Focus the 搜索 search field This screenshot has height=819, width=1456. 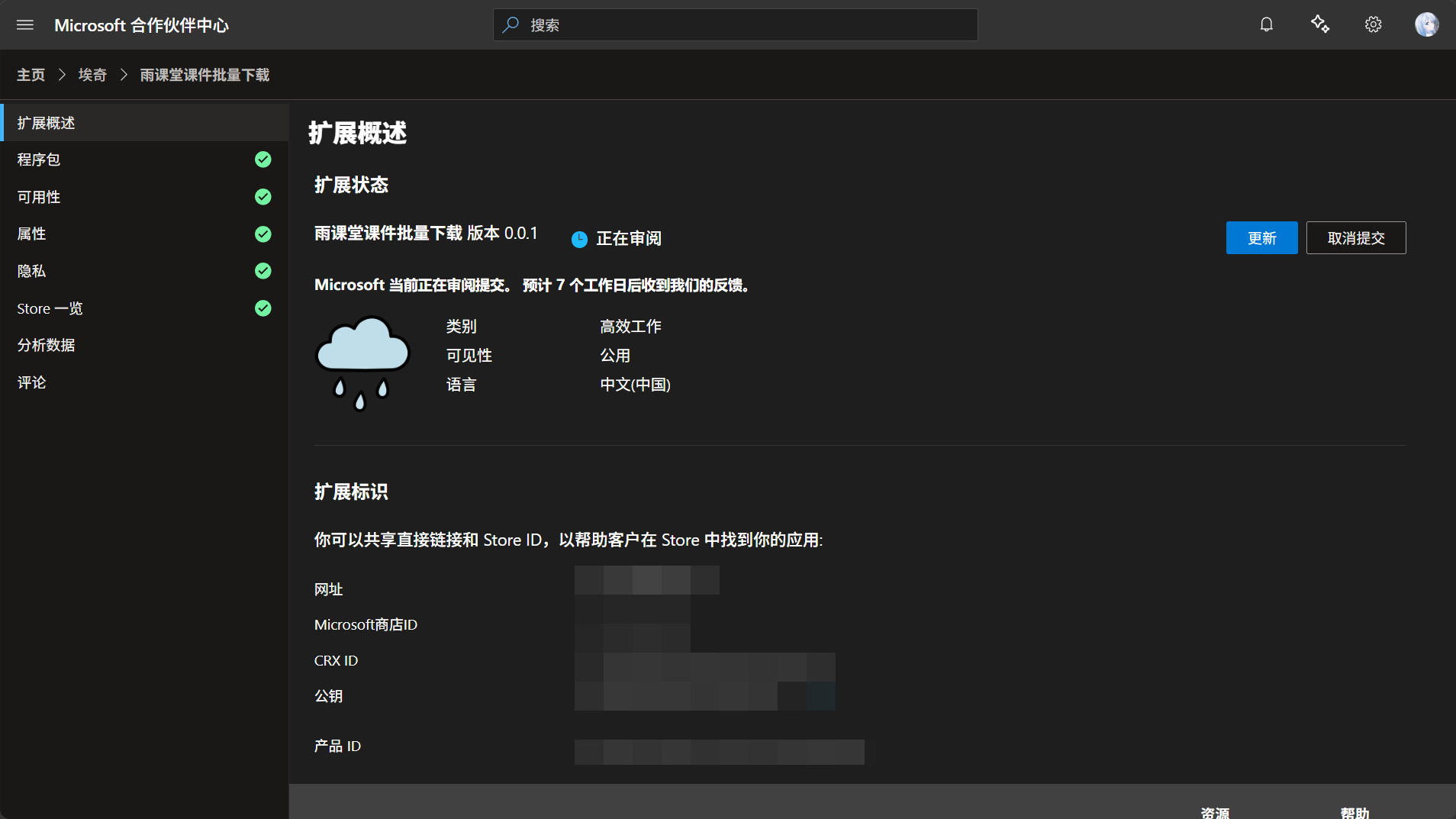736,24
